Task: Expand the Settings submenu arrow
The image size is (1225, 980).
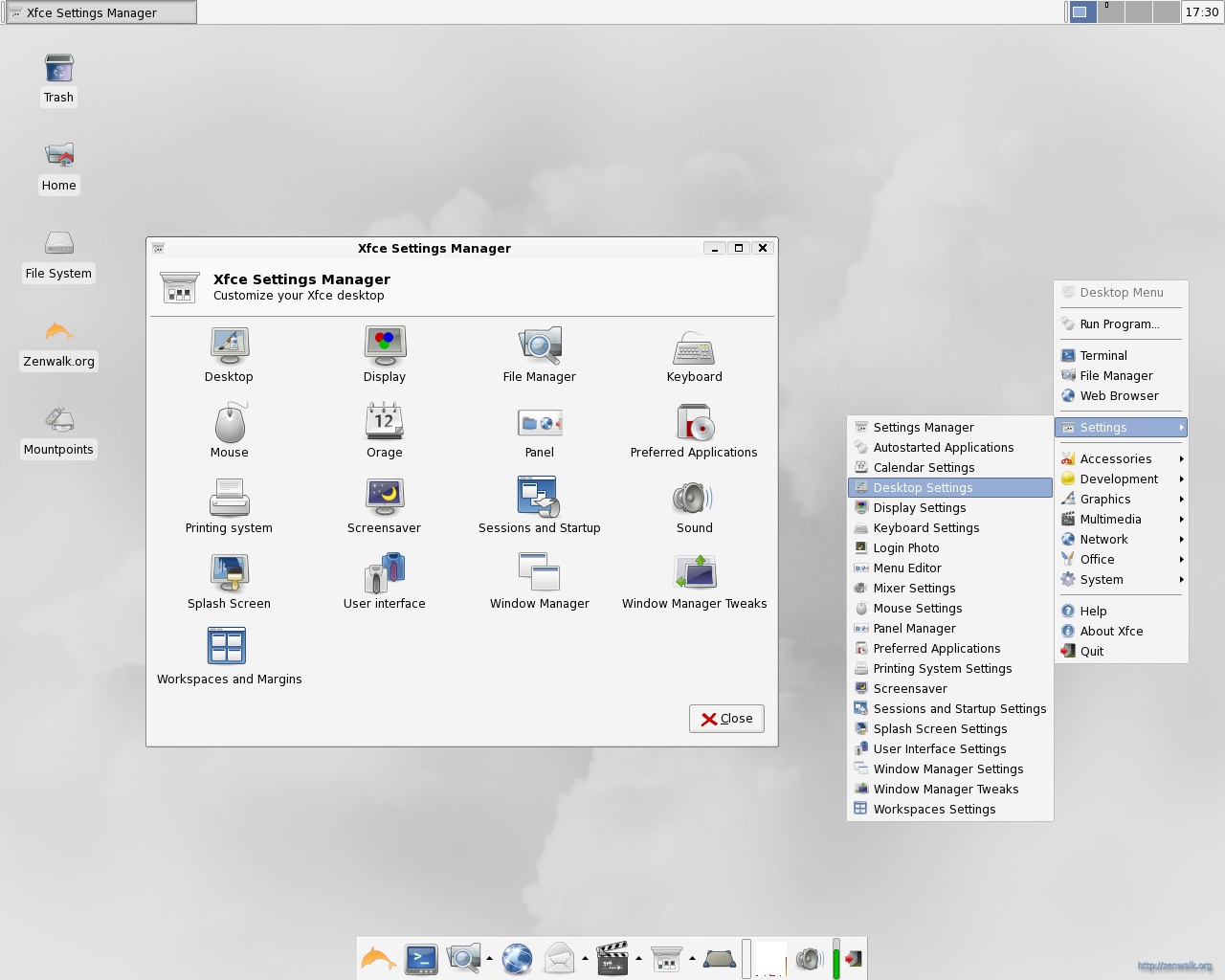Action: [x=1182, y=428]
